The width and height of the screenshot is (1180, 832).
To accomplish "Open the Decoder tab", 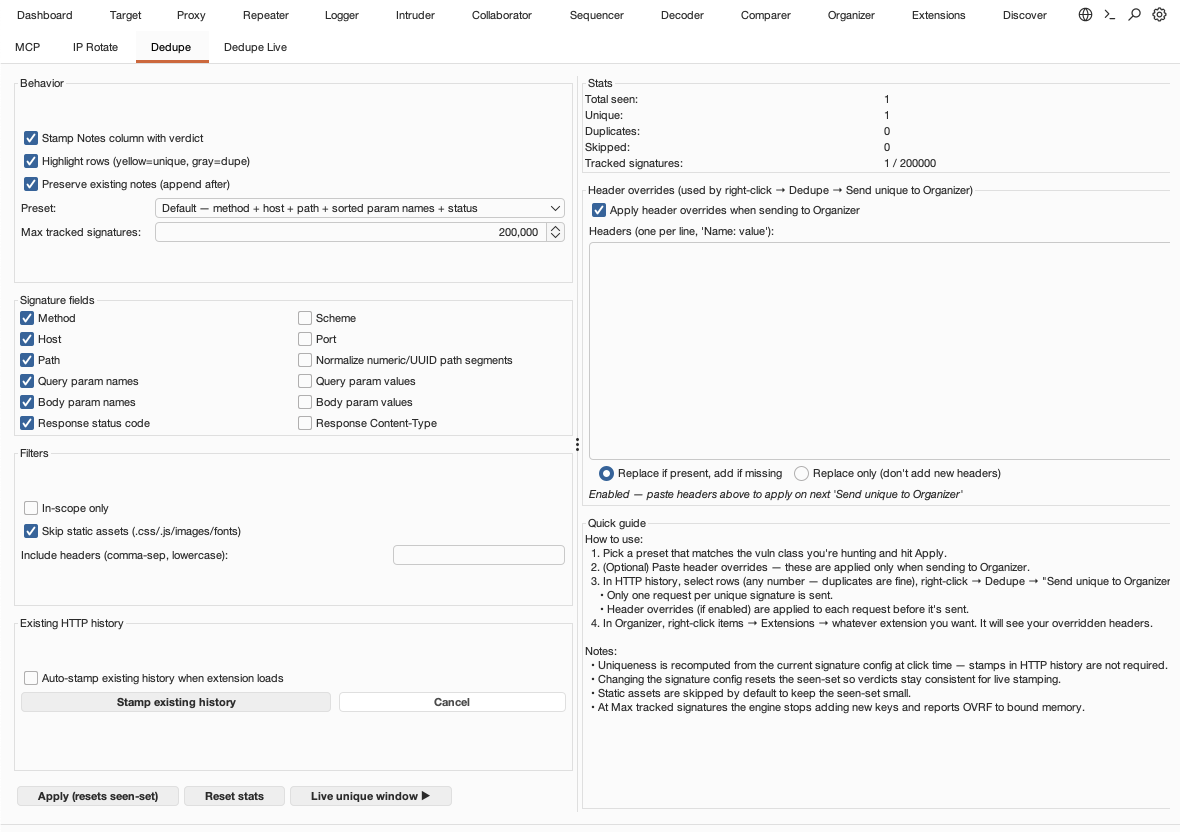I will pos(683,15).
